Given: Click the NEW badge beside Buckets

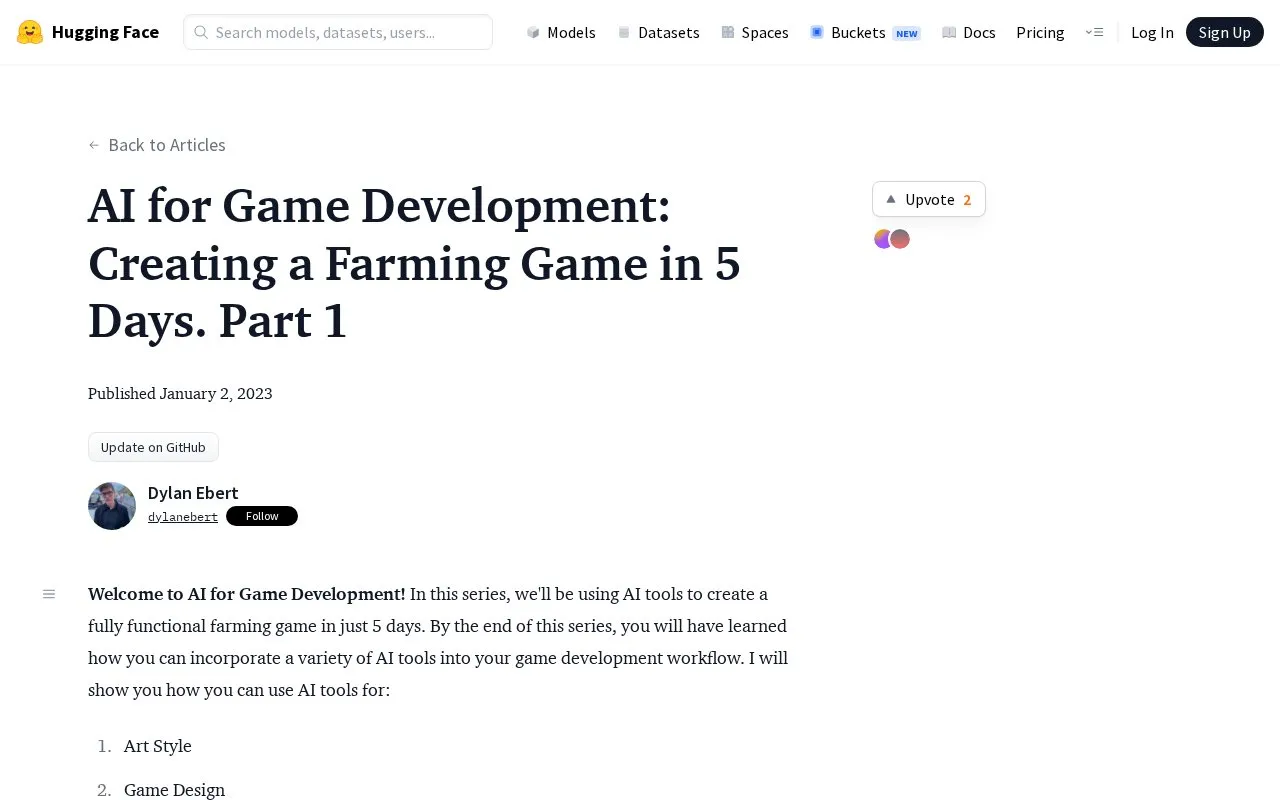Looking at the screenshot, I should tap(907, 33).
